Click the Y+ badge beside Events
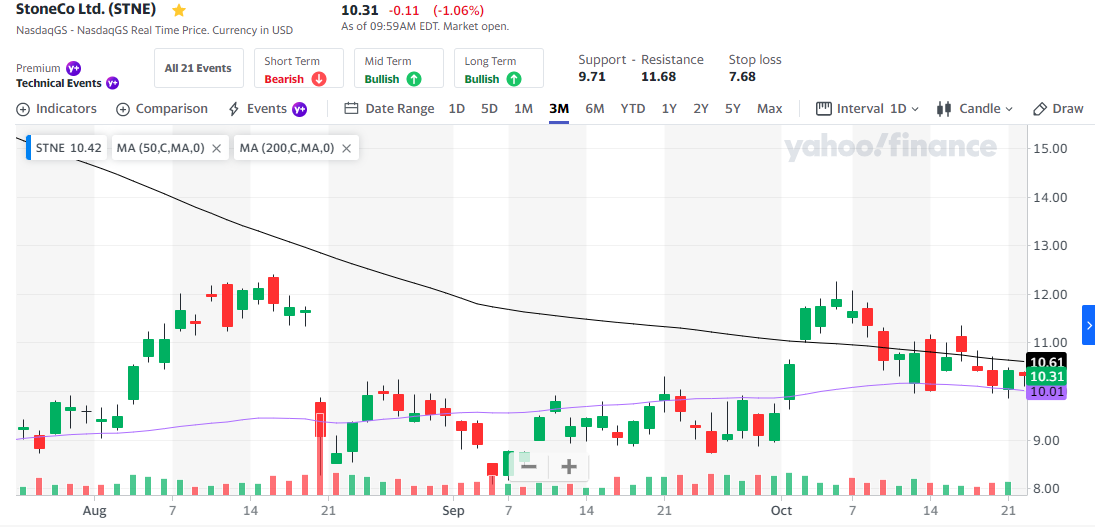 click(x=300, y=109)
